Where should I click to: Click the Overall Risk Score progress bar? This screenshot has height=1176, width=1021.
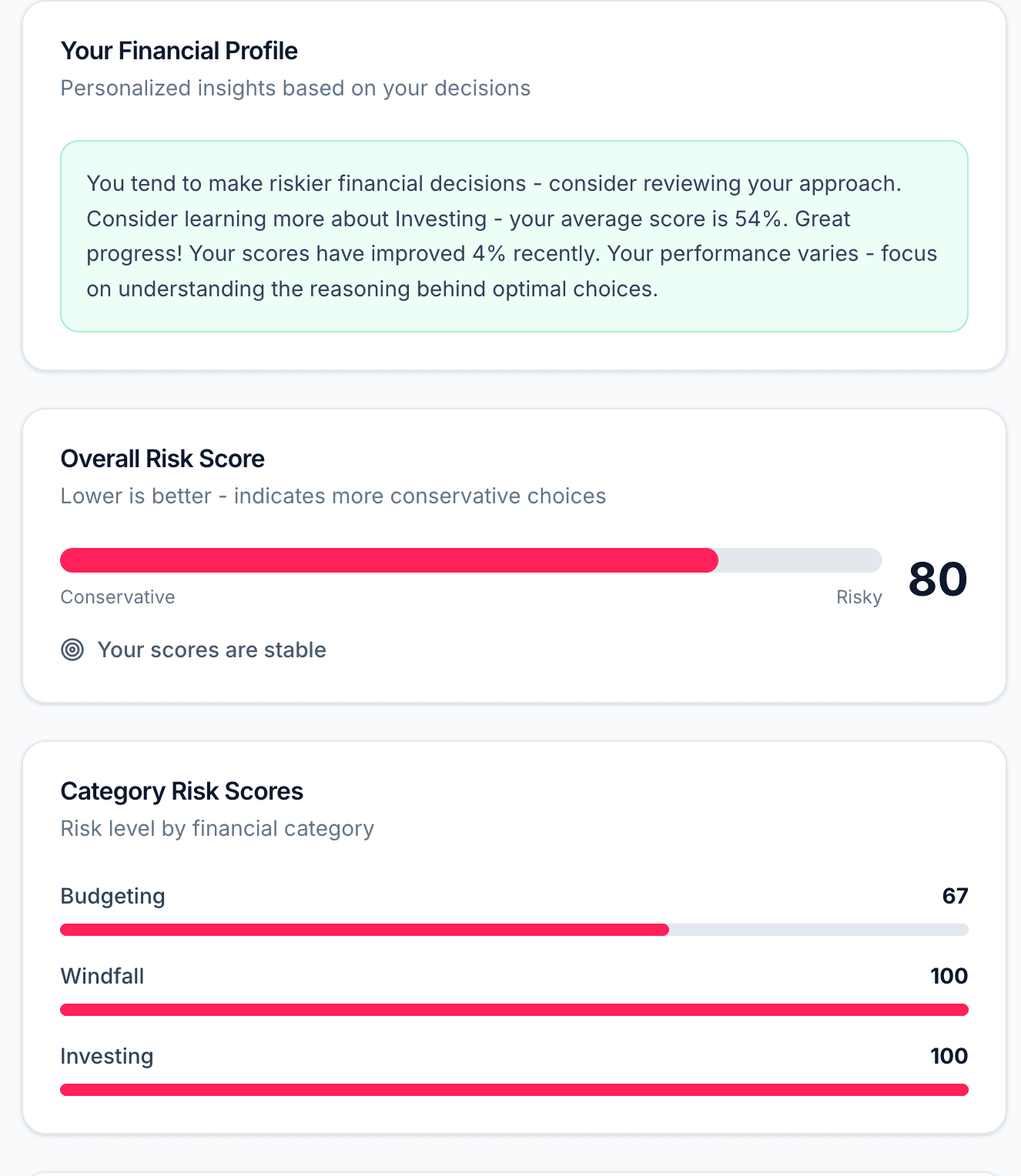click(x=470, y=560)
